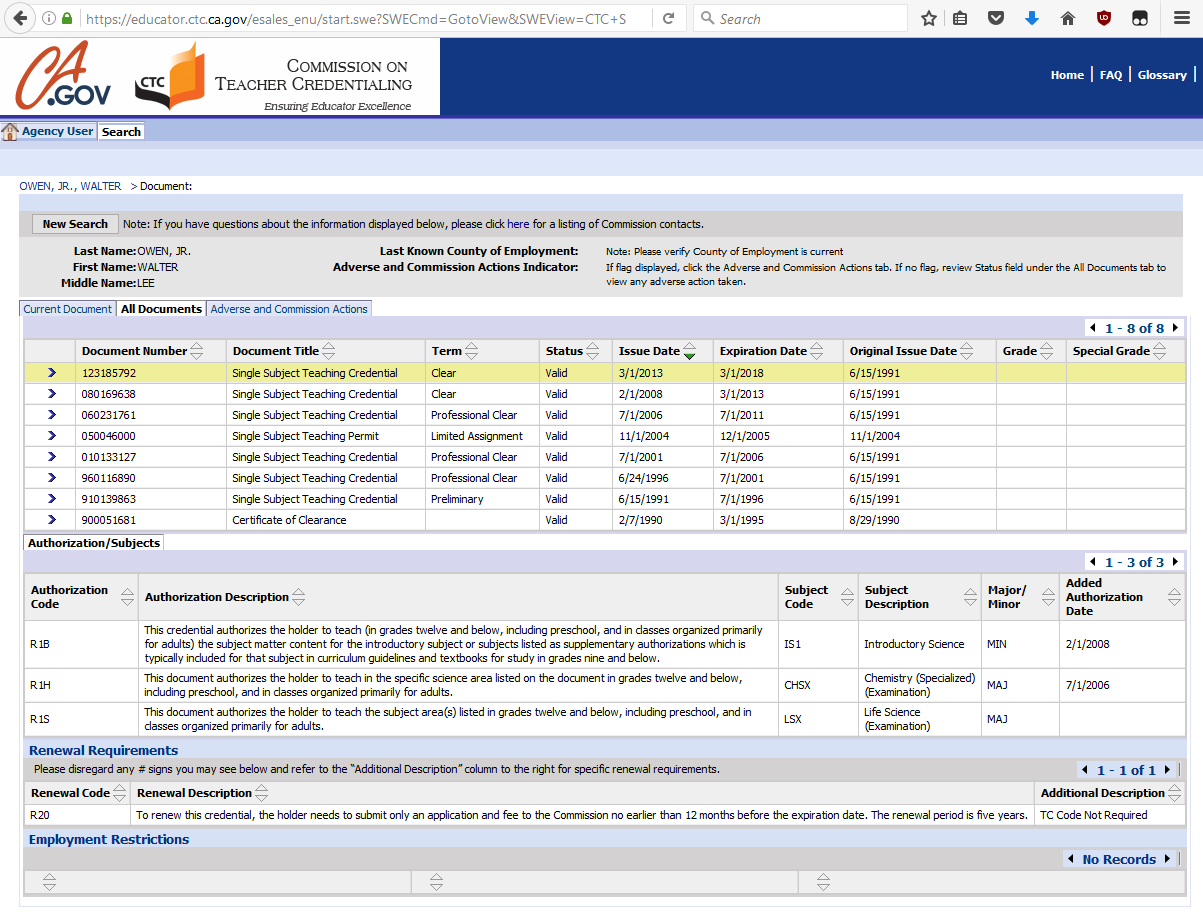The width and height of the screenshot is (1203, 917).
Task: Select row arrow for document 960116890
Action: [x=52, y=478]
